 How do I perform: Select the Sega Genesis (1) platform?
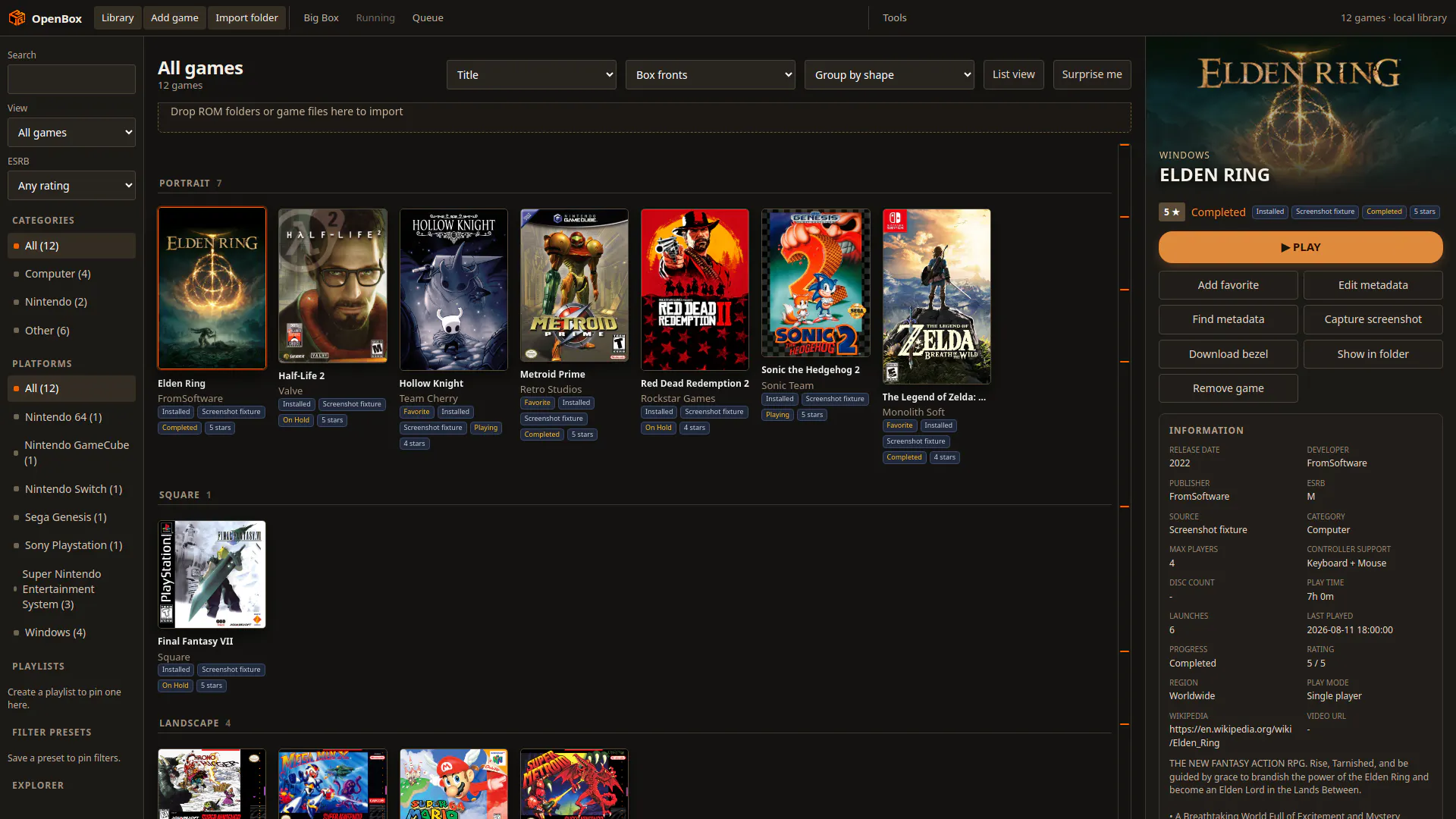coord(71,517)
